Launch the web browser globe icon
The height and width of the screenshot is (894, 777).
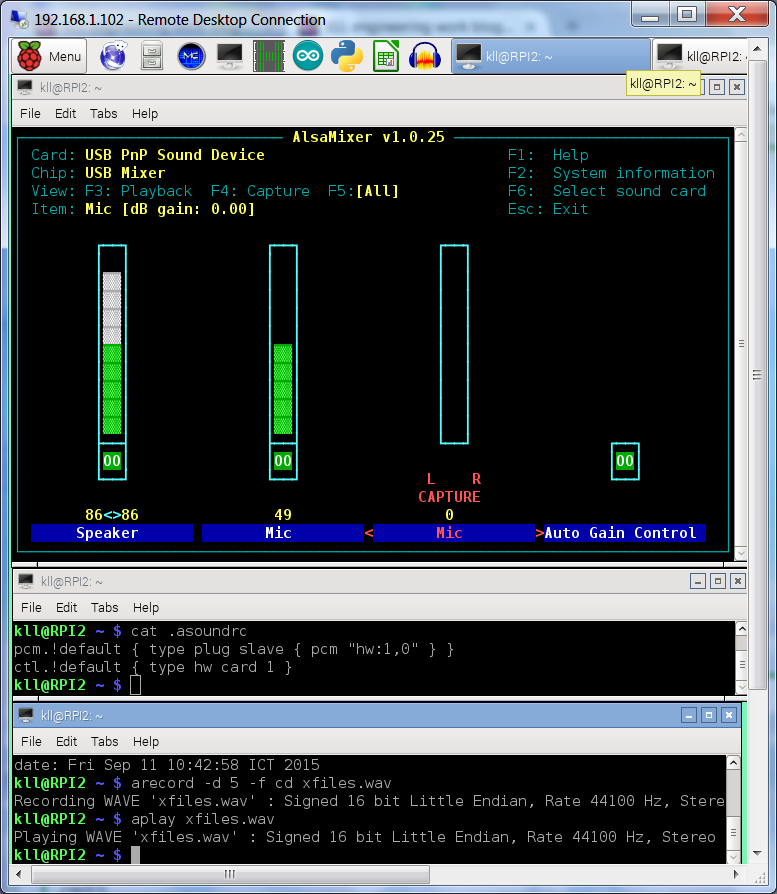[x=114, y=56]
